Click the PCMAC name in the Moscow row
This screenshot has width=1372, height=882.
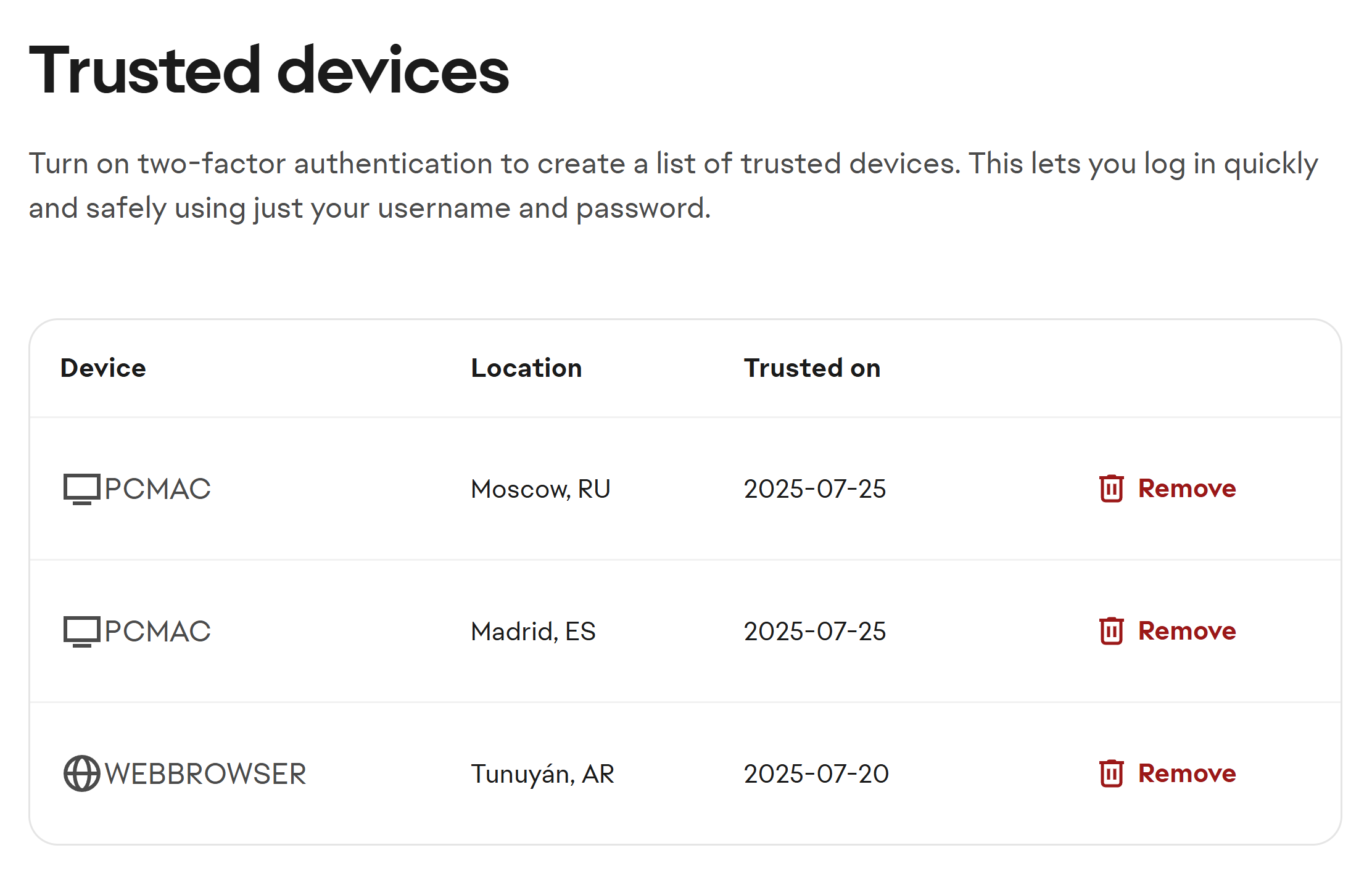coord(157,489)
